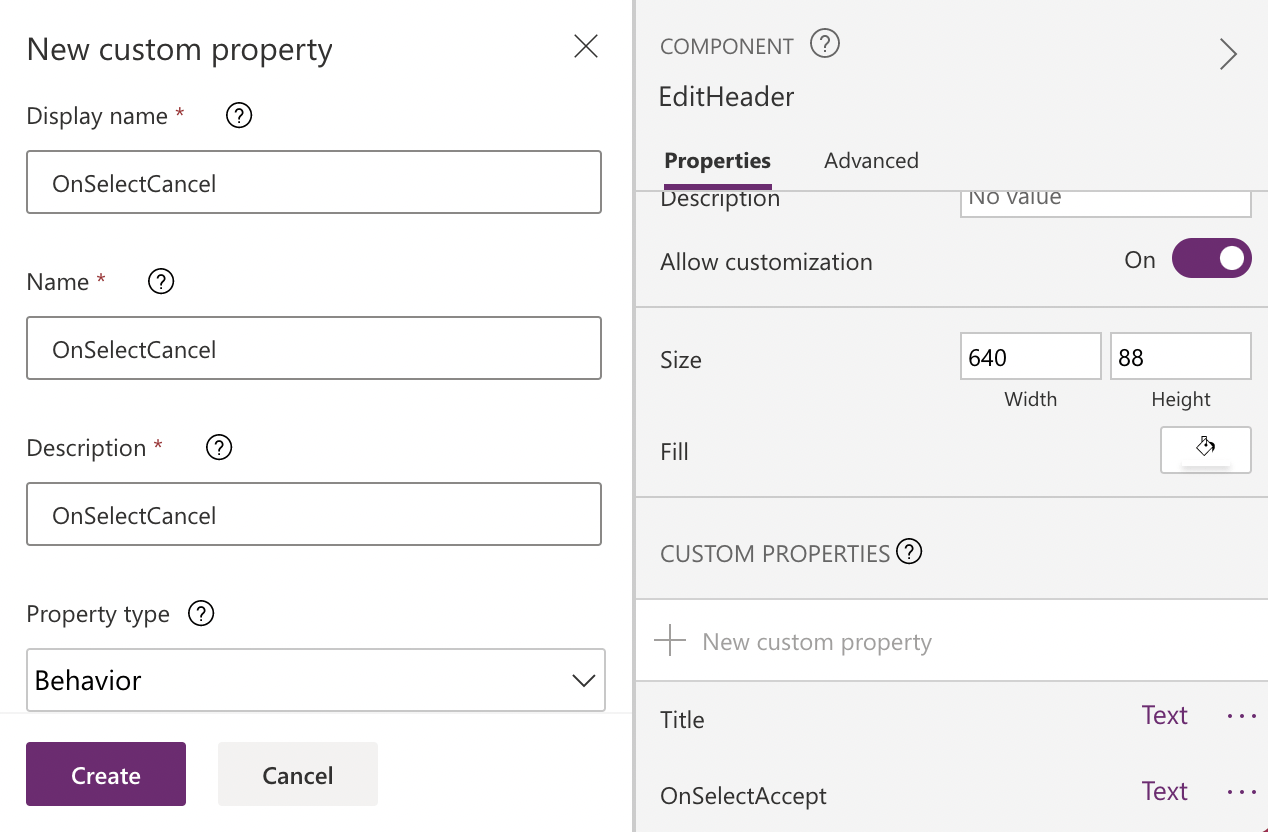1268x832 pixels.
Task: Collapse the component pane with chevron
Action: click(x=1228, y=54)
